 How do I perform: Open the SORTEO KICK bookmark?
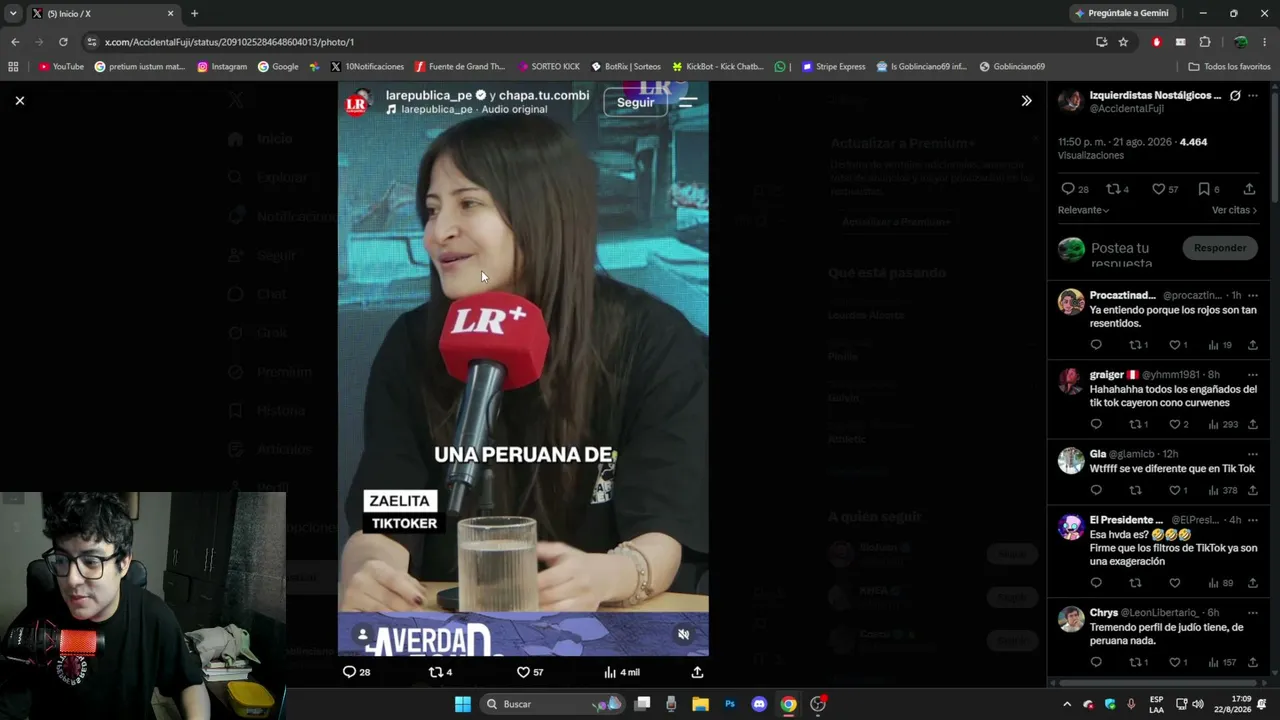coord(549,67)
